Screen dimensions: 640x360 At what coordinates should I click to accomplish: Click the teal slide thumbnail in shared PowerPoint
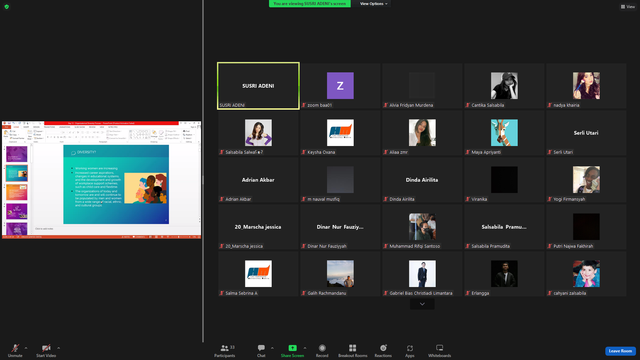pyautogui.click(x=17, y=173)
